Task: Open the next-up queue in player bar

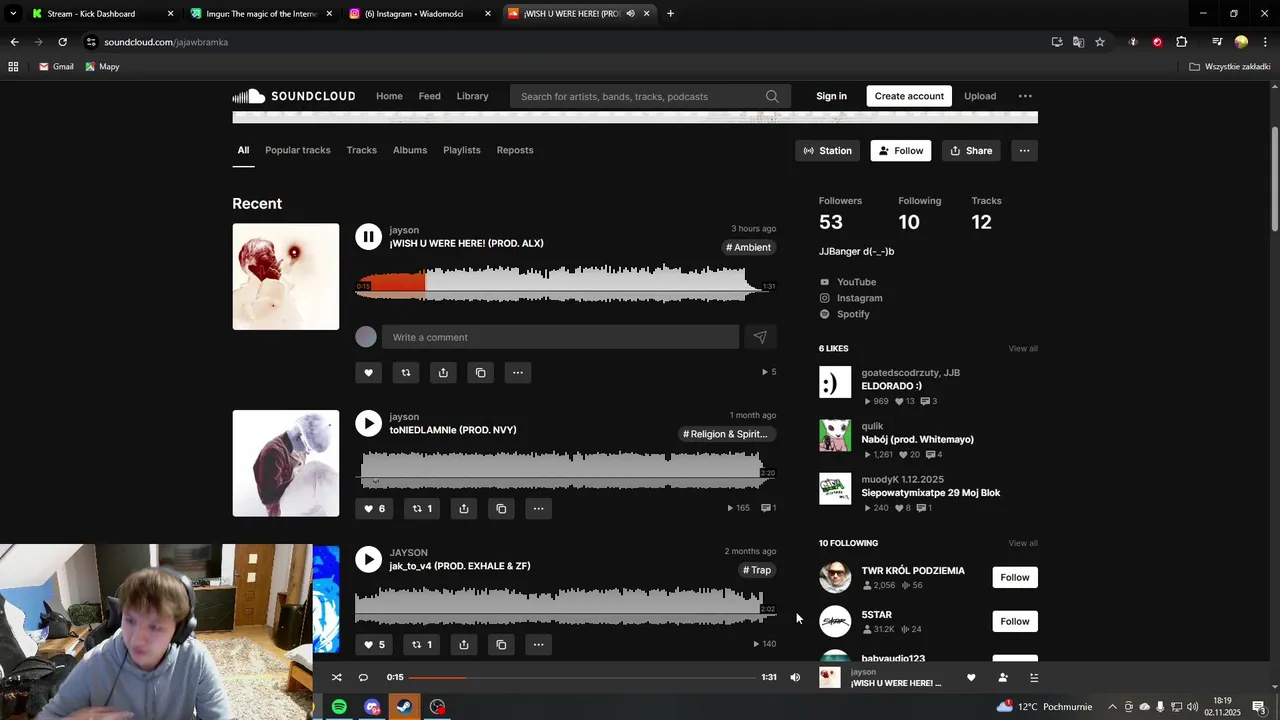Action: 1034,677
